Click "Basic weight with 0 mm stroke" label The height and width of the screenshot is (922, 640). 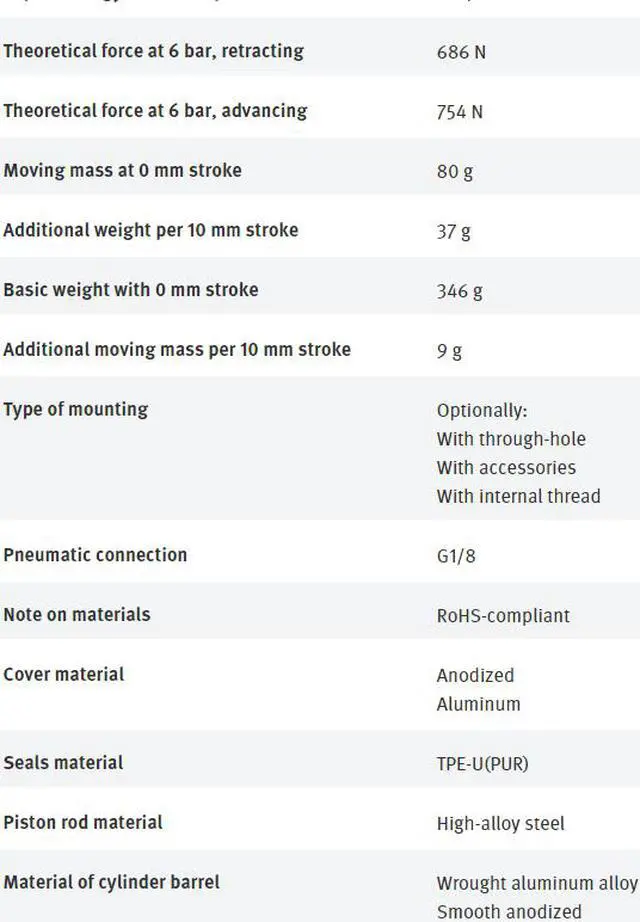click(x=130, y=290)
